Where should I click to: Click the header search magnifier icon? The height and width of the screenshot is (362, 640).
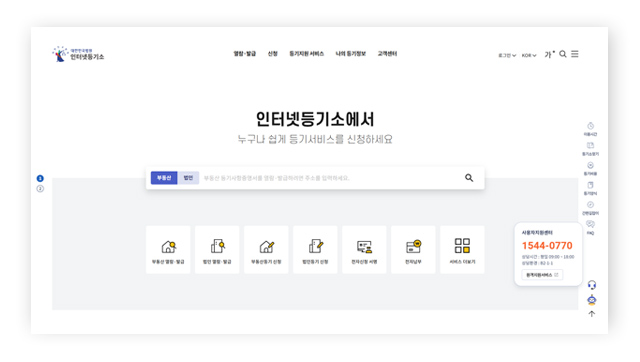click(x=563, y=54)
